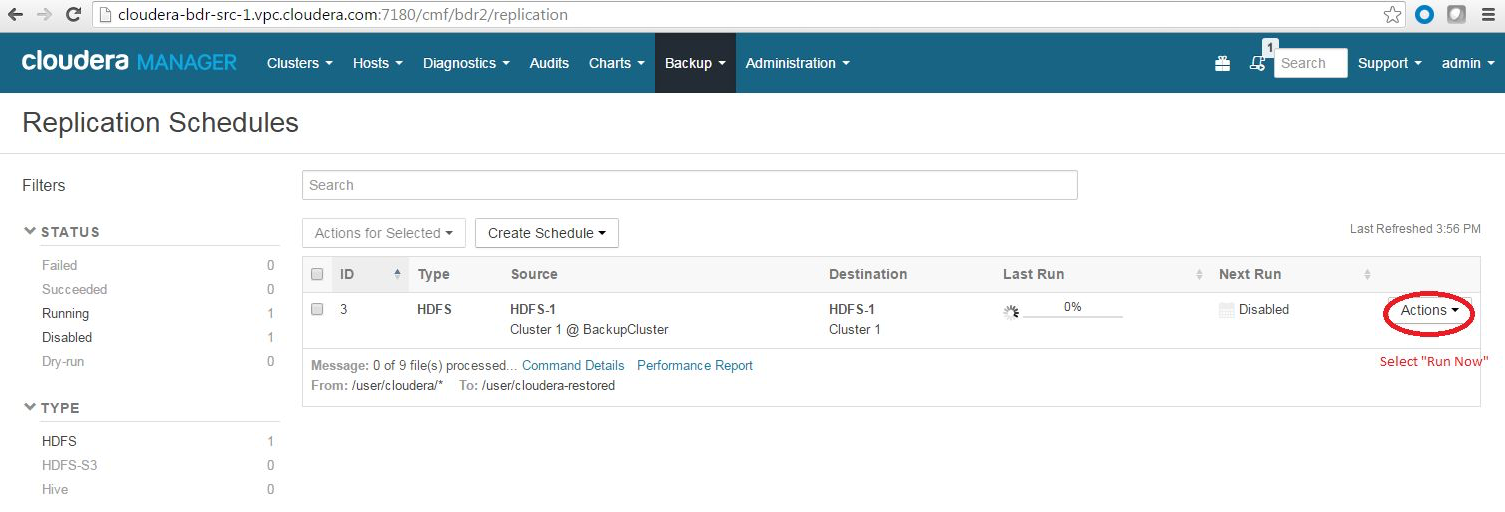The width and height of the screenshot is (1505, 512).
Task: Open the Diagnostics menu
Action: 466,63
